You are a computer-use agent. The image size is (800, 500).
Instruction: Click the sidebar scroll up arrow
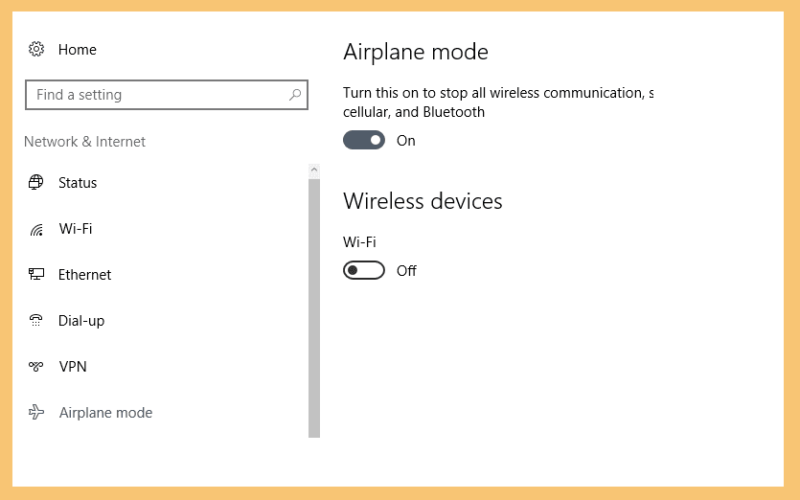coord(314,170)
